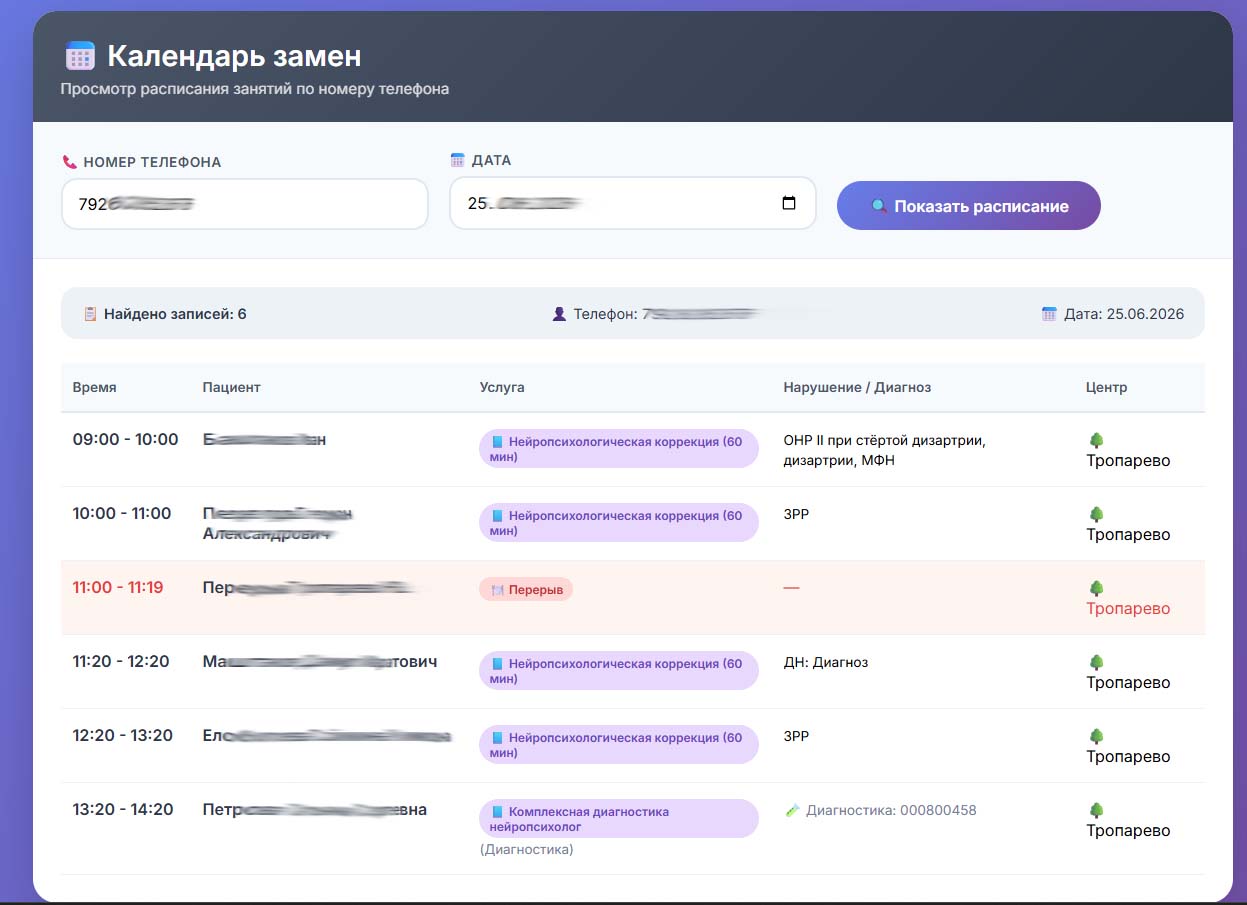Click the tree icon in the 13:20 - 14:20 row
1247x905 pixels.
(x=1096, y=810)
